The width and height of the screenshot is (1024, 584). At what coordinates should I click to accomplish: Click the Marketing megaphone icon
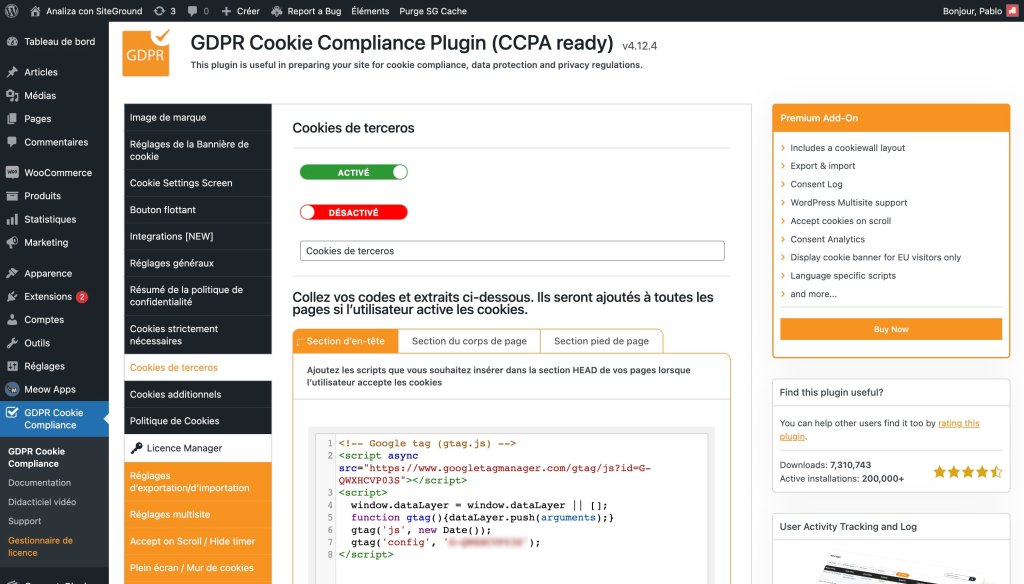(x=12, y=242)
